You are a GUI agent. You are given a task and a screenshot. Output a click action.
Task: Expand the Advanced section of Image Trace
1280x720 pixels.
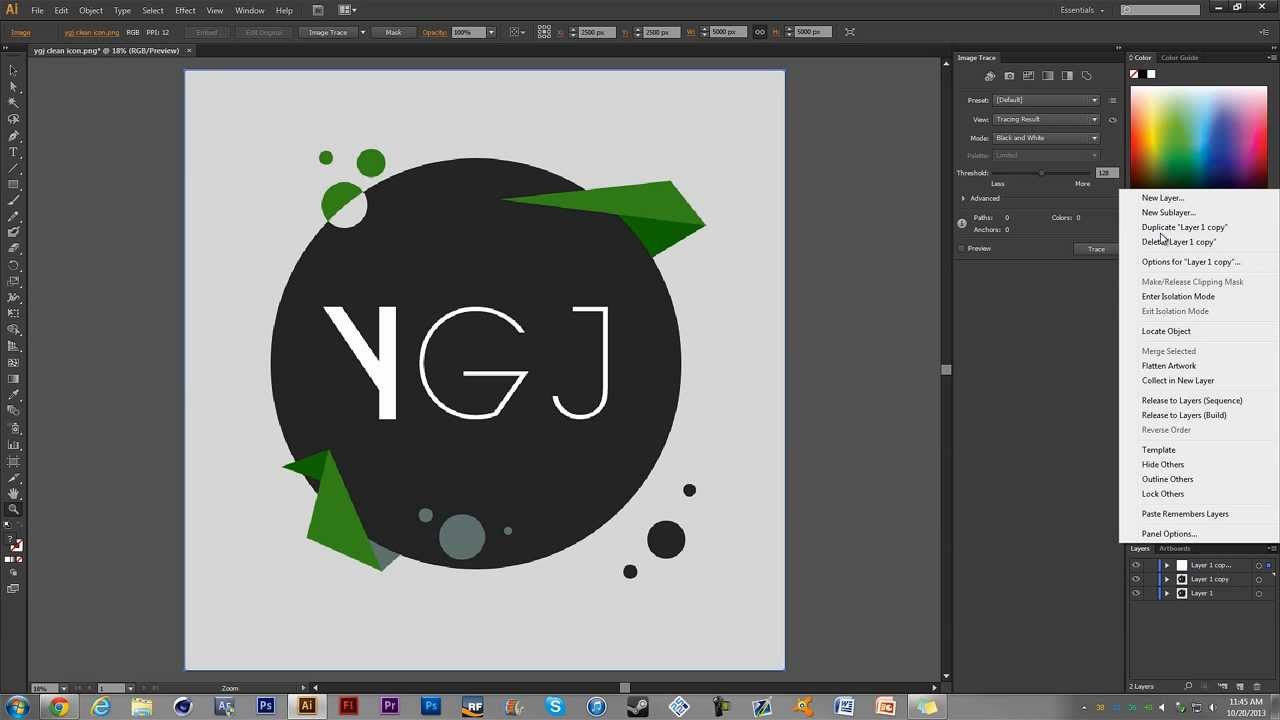pyautogui.click(x=963, y=198)
